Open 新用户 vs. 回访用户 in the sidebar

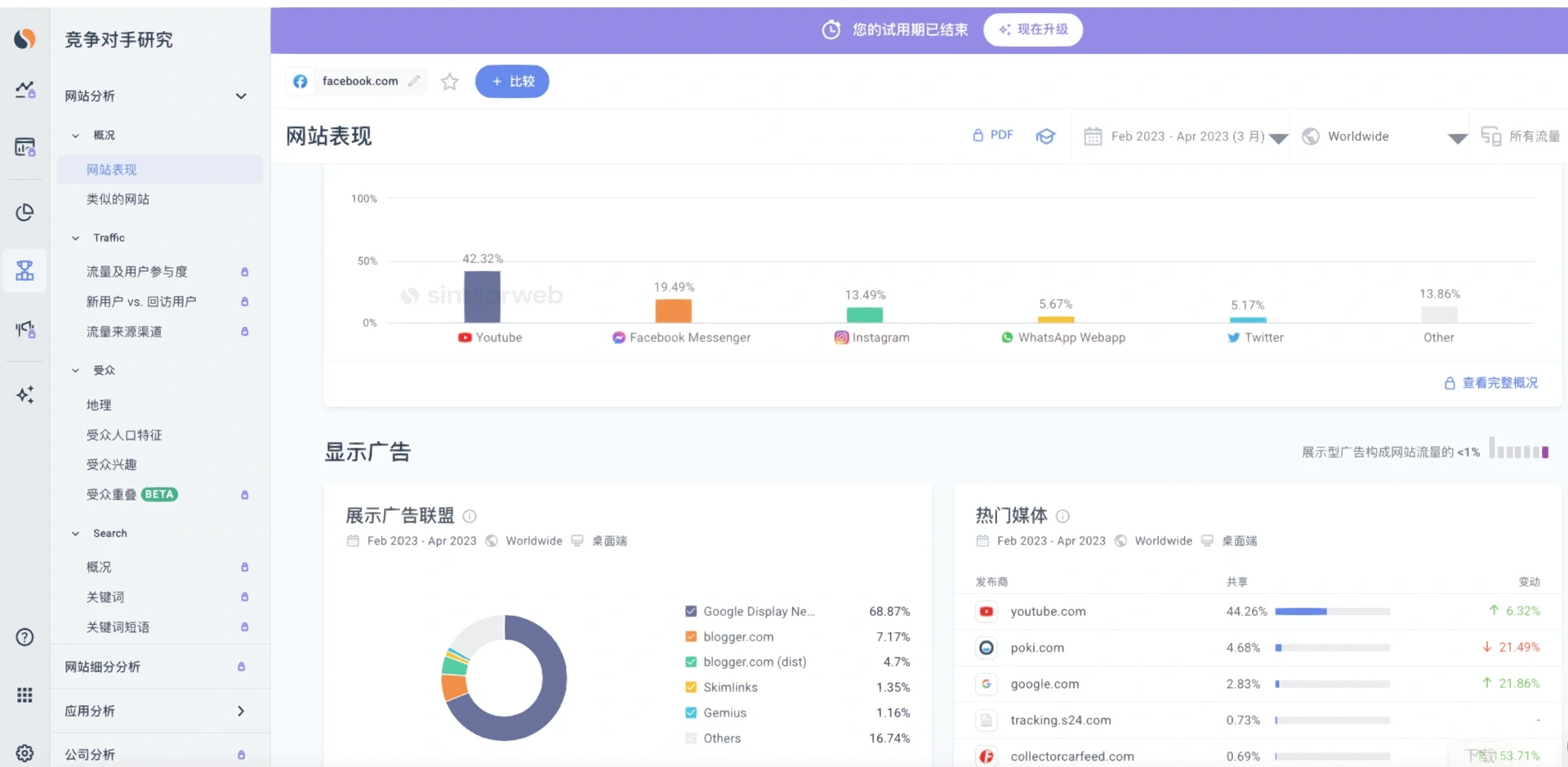(141, 302)
